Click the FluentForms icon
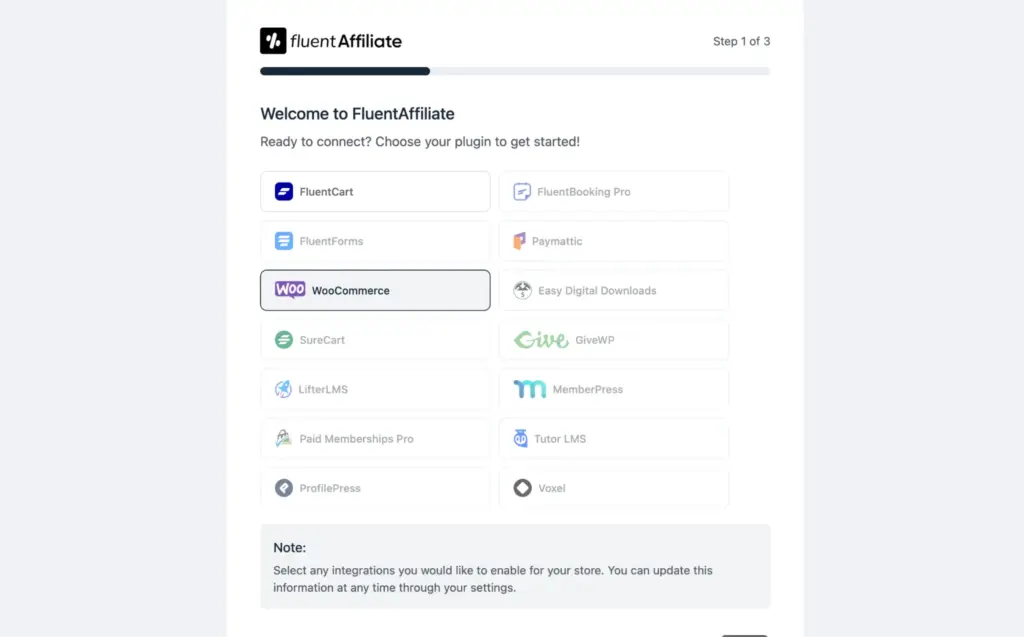1024x637 pixels. pos(284,241)
